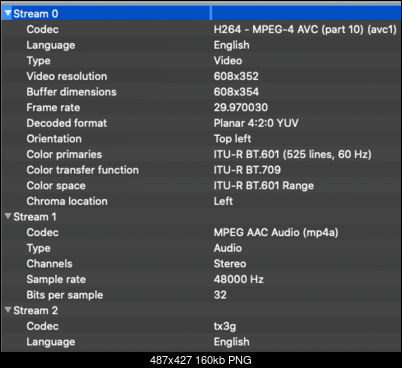Select the Chroma location label
The width and height of the screenshot is (402, 368).
(67, 201)
